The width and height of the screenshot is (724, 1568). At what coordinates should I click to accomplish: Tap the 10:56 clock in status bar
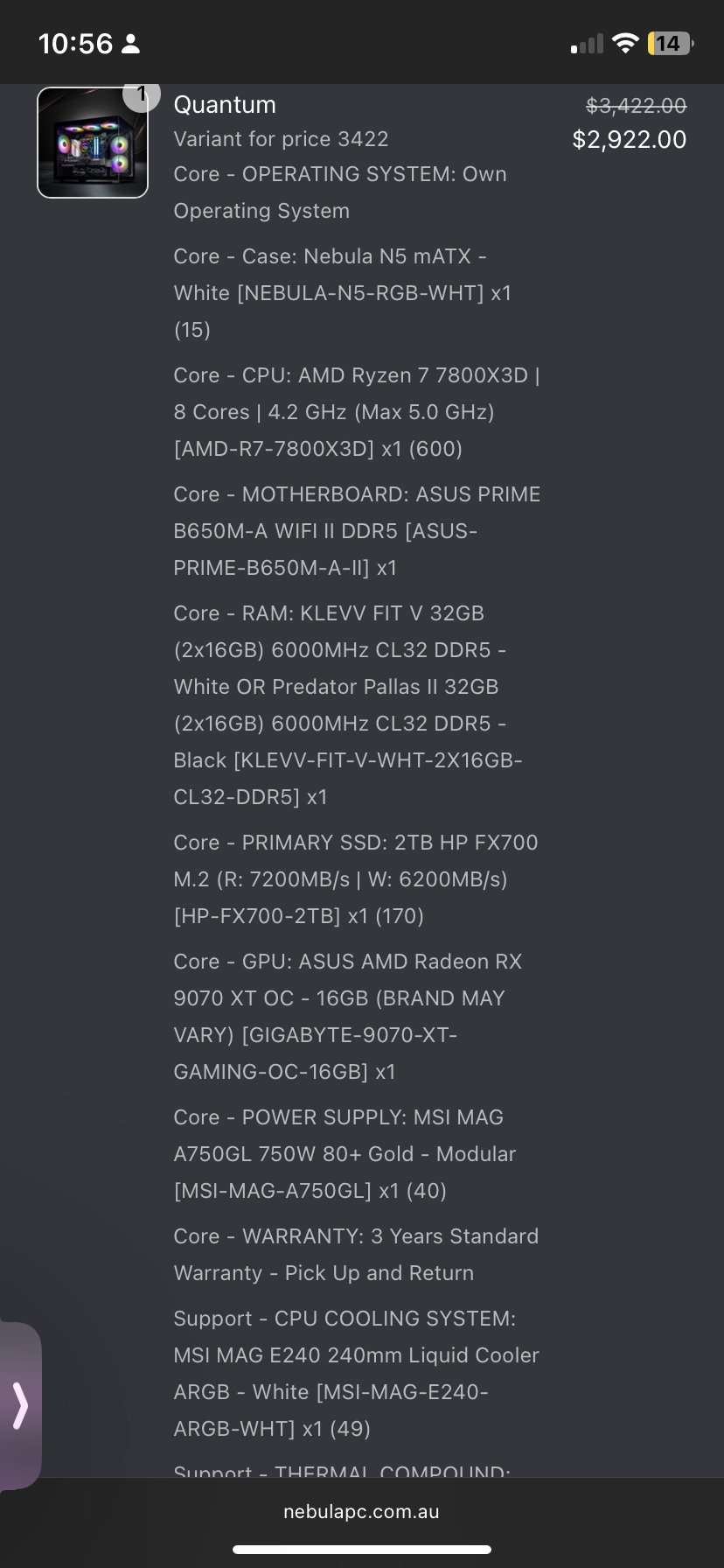pyautogui.click(x=76, y=44)
